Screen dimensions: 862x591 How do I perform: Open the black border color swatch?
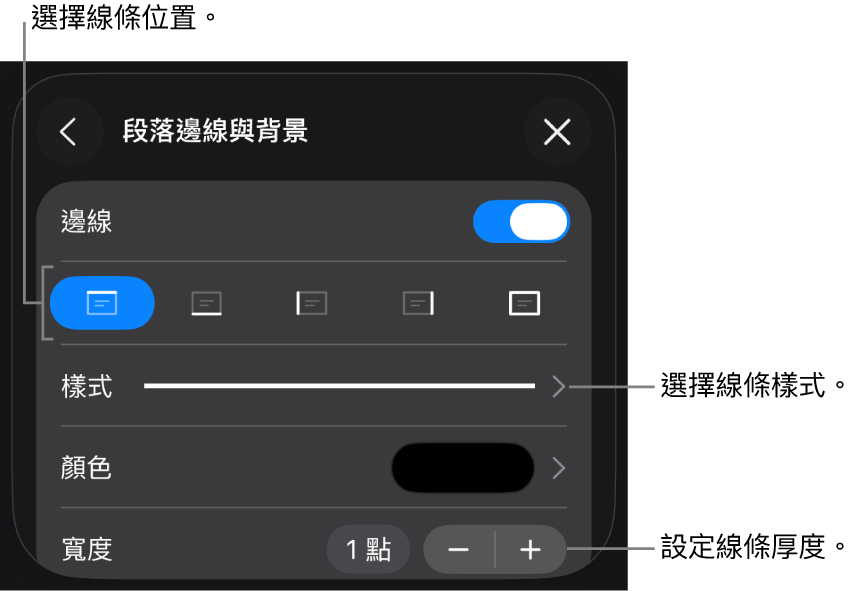(x=463, y=468)
